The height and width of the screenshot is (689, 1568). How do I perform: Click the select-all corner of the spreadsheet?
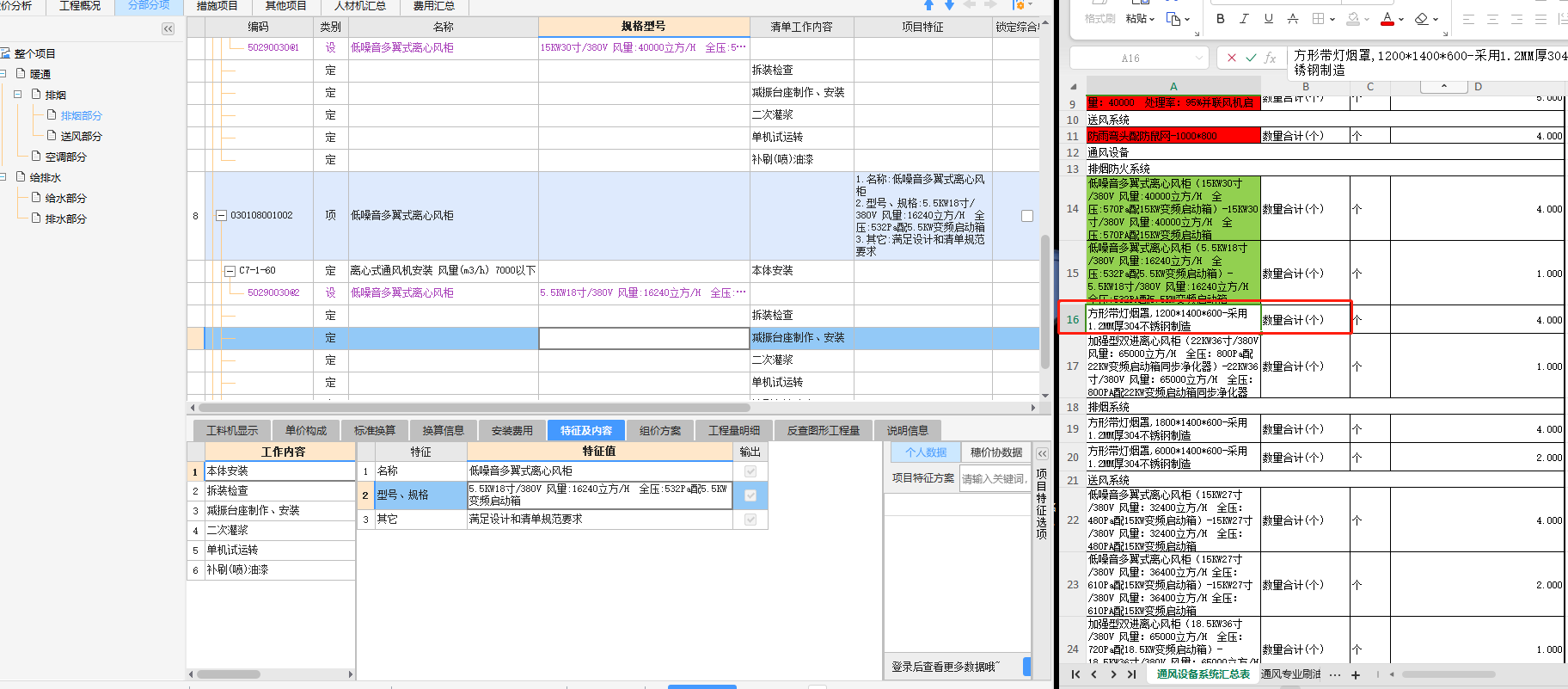(1073, 86)
